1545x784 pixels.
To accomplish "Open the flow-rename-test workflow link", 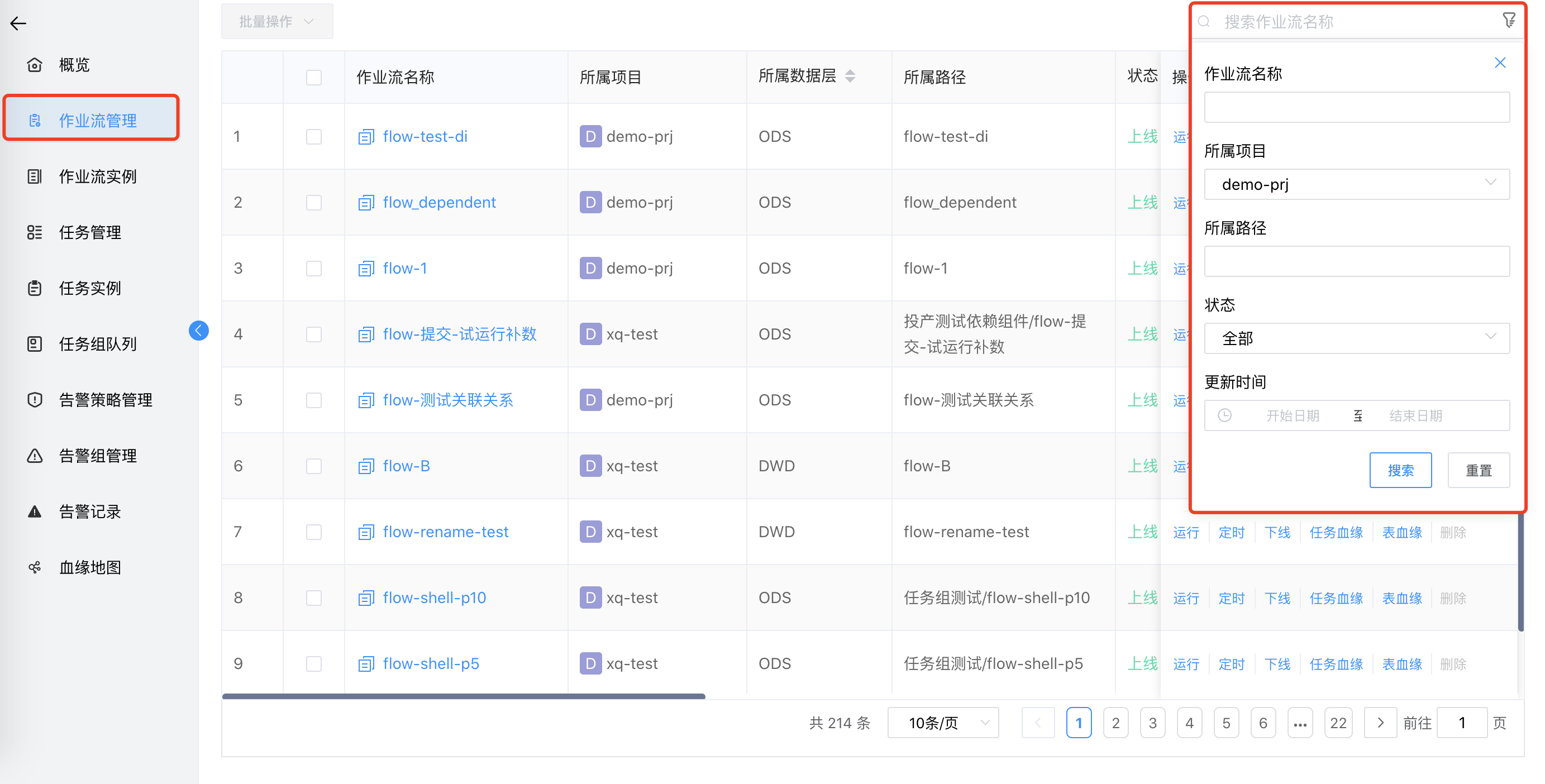I will point(446,532).
